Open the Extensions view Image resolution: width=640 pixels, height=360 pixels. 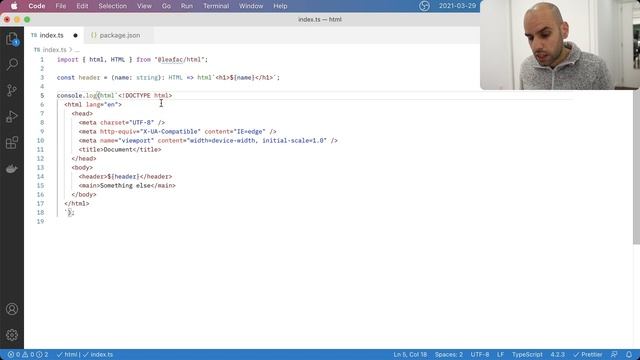(x=12, y=143)
